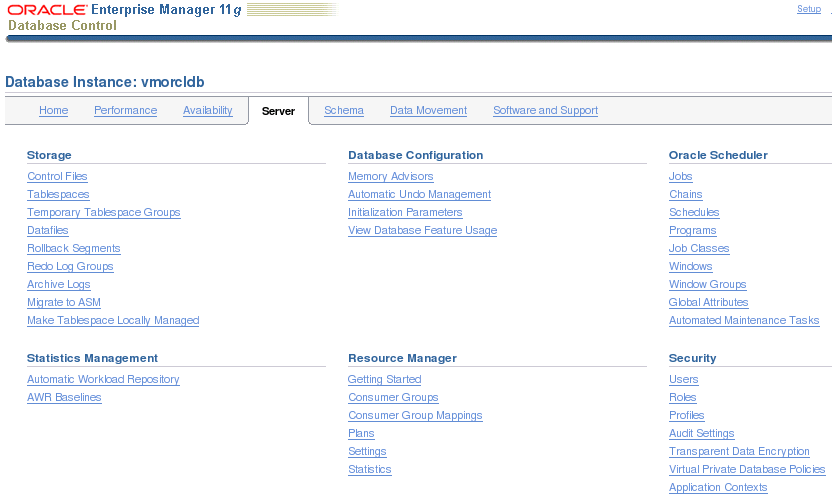The image size is (832, 501).
Task: Open AWR Baselines link
Action: coord(64,398)
